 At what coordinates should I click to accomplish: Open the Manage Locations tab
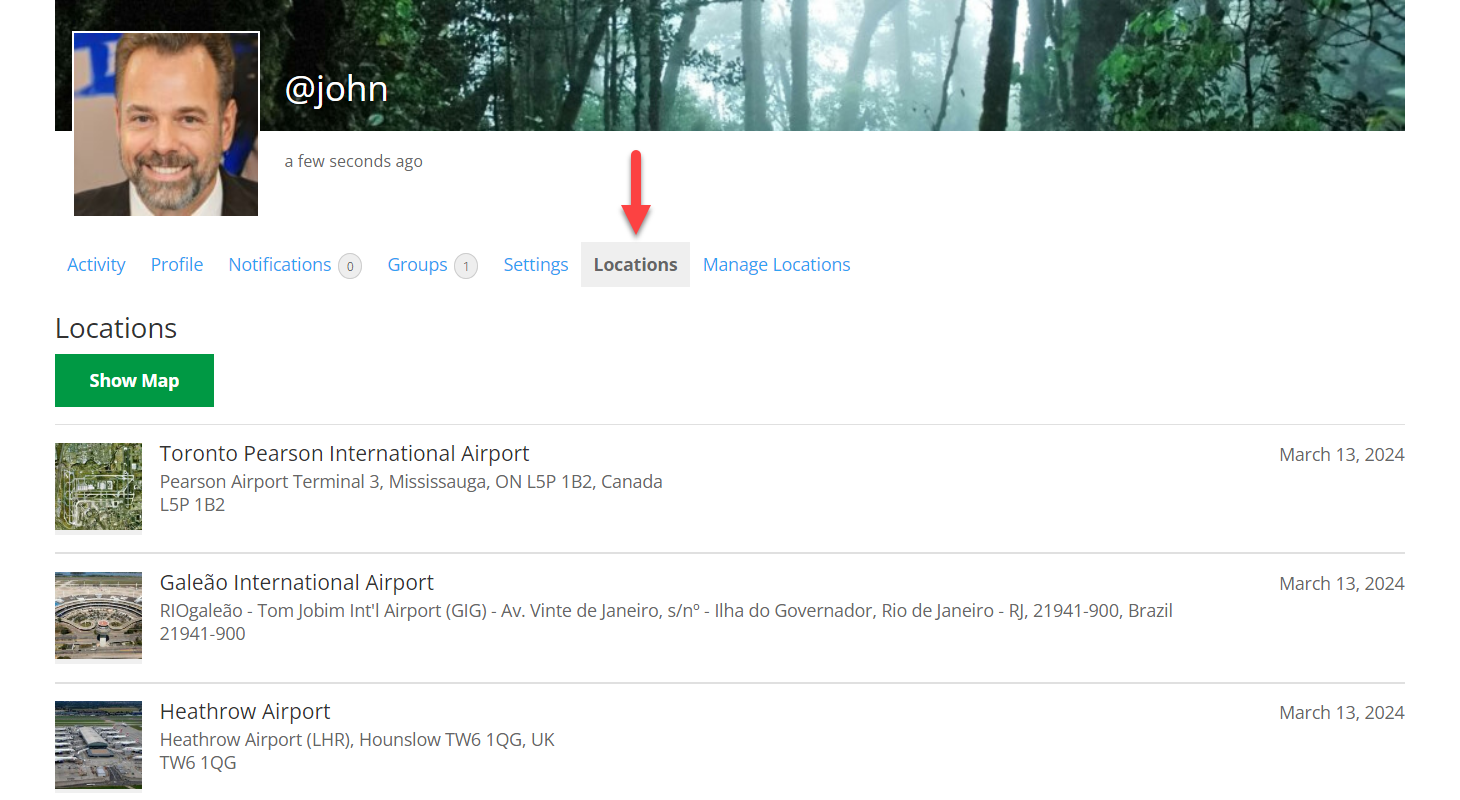(x=777, y=265)
